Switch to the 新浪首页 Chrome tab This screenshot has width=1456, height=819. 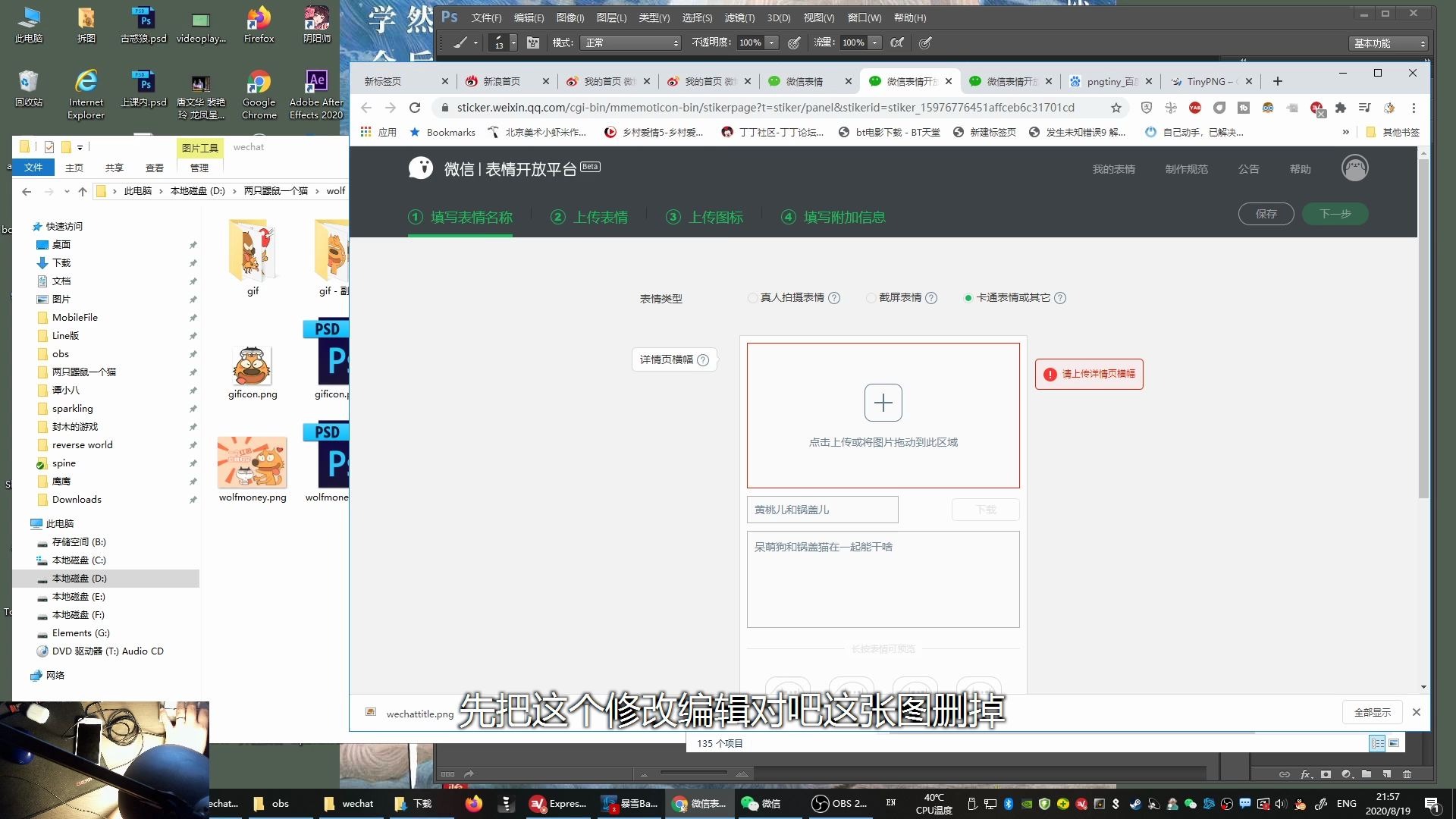click(507, 81)
